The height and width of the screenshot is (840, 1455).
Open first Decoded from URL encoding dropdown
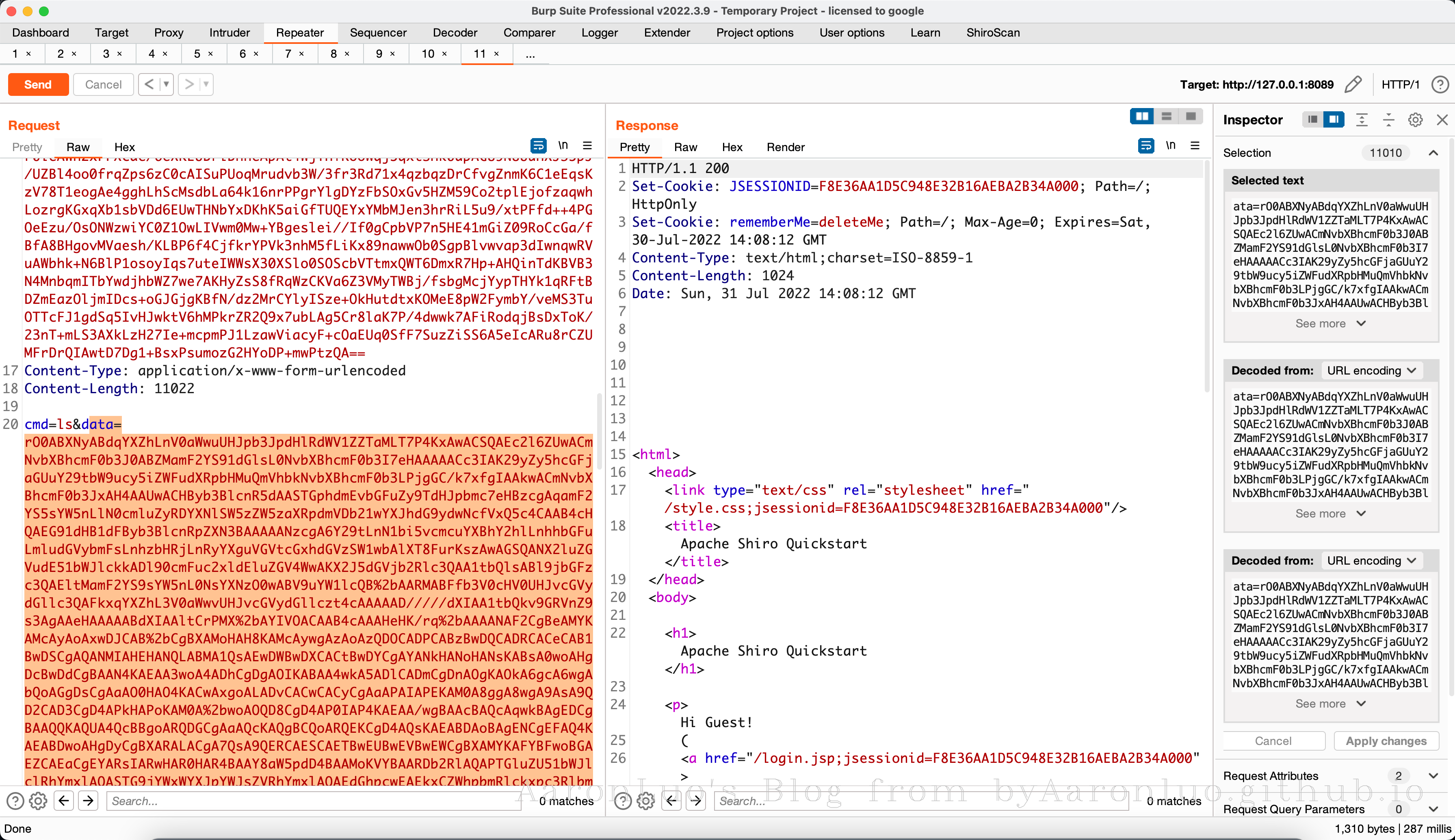click(x=1371, y=370)
